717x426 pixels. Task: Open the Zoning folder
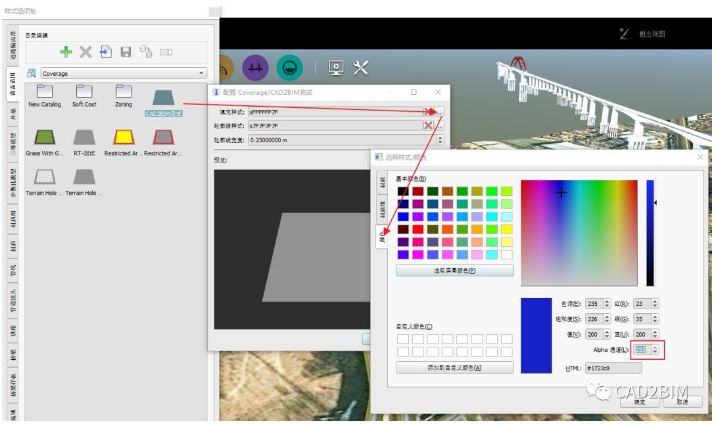[x=124, y=94]
